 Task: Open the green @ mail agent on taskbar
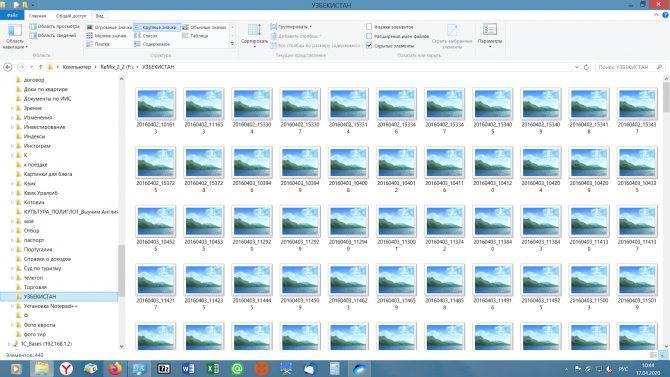pyautogui.click(x=237, y=368)
